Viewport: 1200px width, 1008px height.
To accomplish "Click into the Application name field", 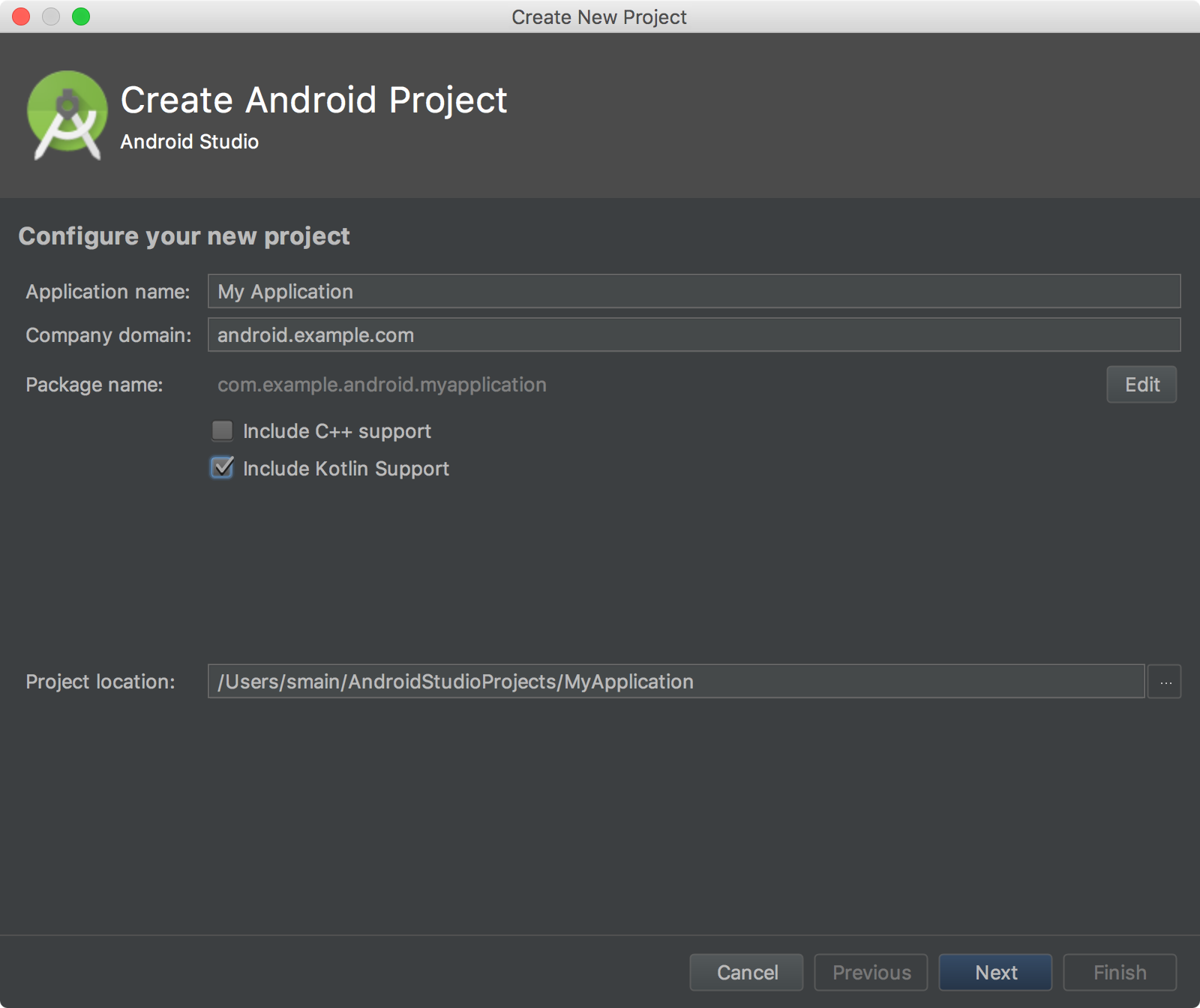I will tap(693, 291).
